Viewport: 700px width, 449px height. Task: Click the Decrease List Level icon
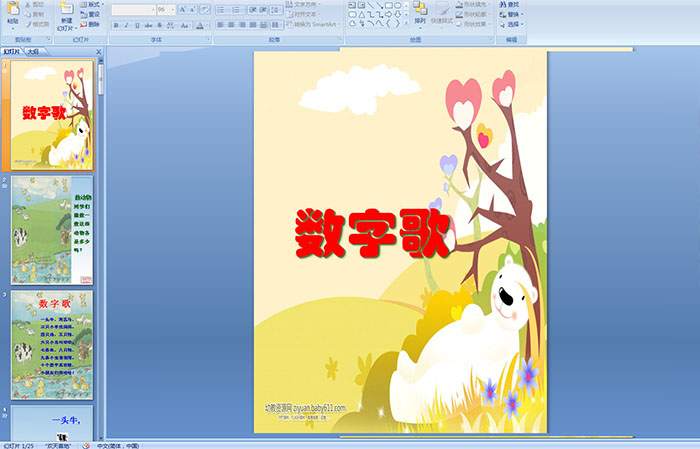coord(253,10)
